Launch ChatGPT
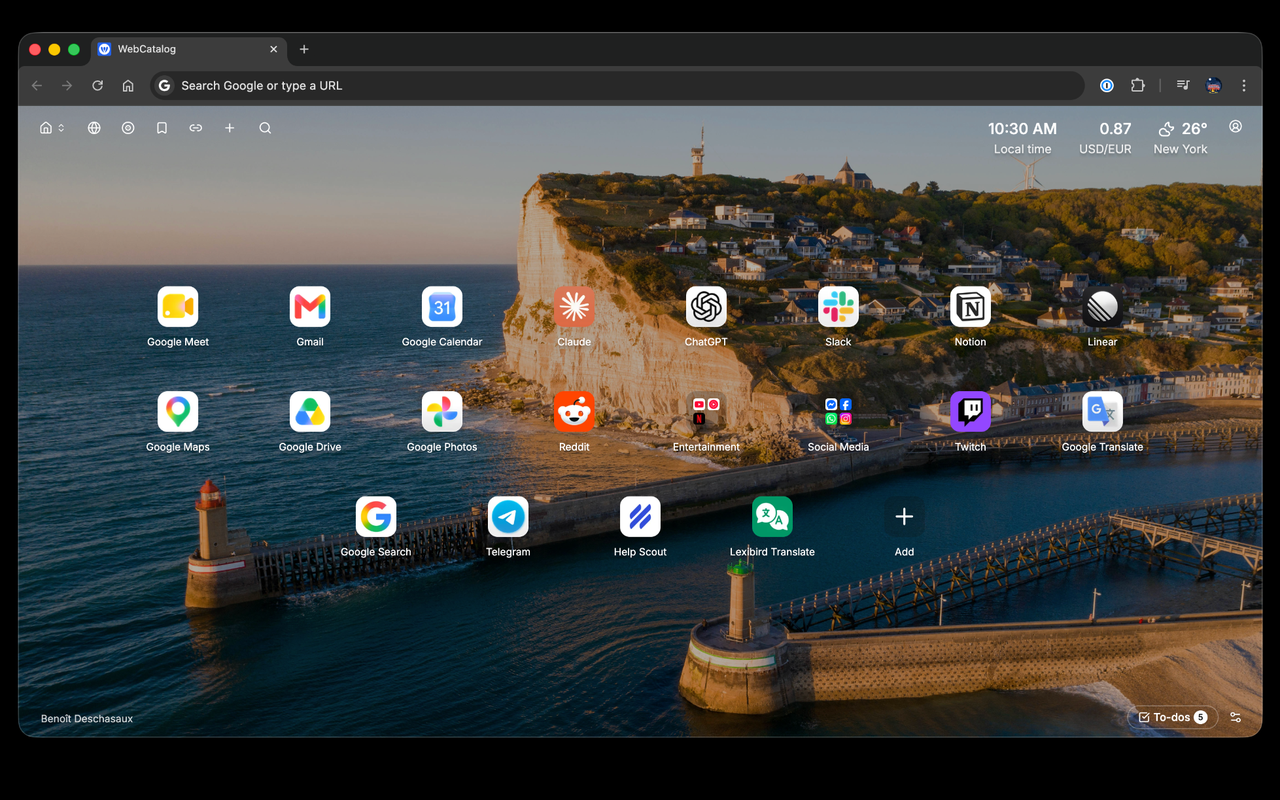Screen dimensions: 1280x800 [706, 307]
